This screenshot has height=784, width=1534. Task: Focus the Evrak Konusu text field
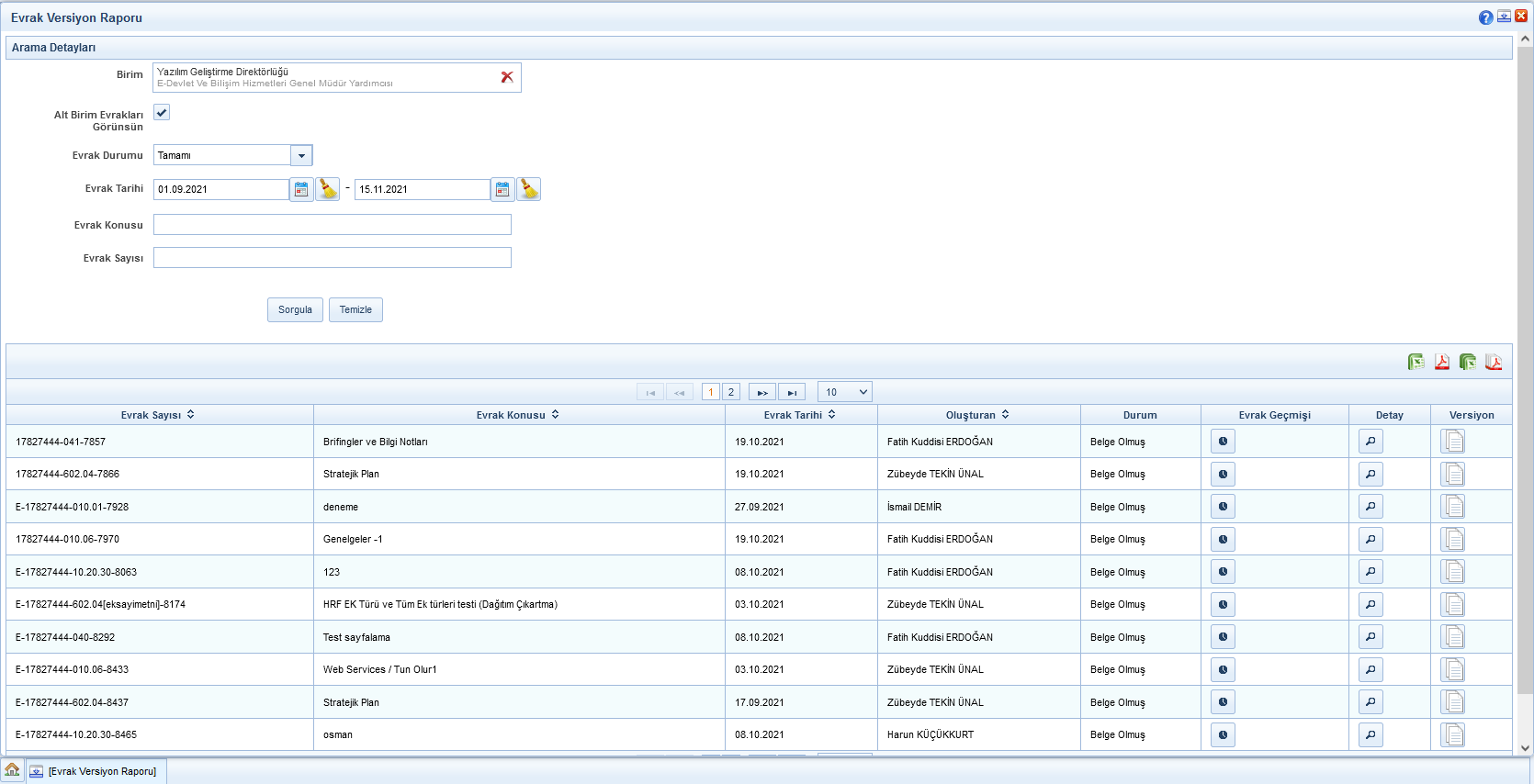click(x=332, y=225)
